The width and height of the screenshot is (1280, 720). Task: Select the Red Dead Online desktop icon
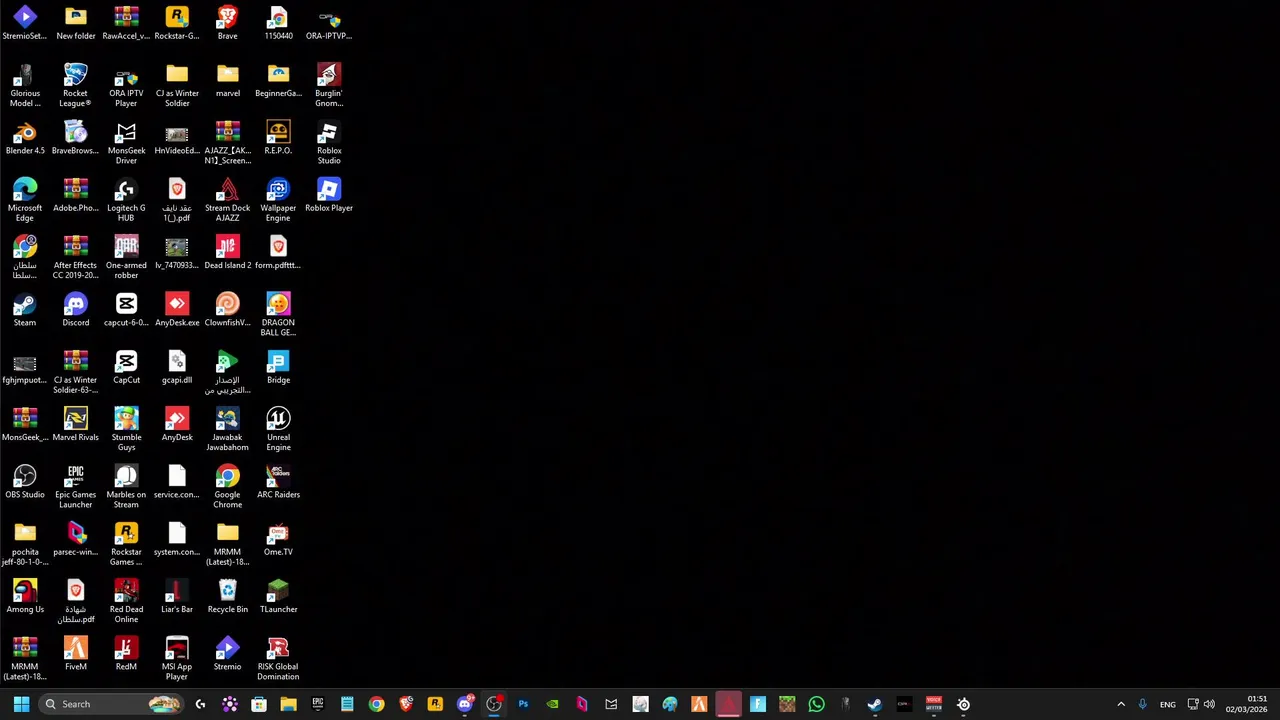[x=126, y=601]
